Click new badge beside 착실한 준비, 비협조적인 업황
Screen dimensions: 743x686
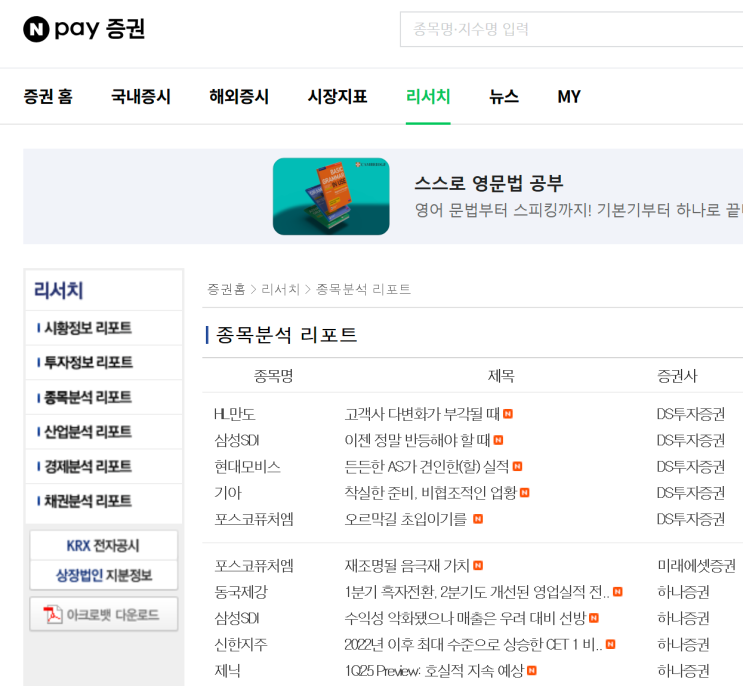pyautogui.click(x=525, y=493)
